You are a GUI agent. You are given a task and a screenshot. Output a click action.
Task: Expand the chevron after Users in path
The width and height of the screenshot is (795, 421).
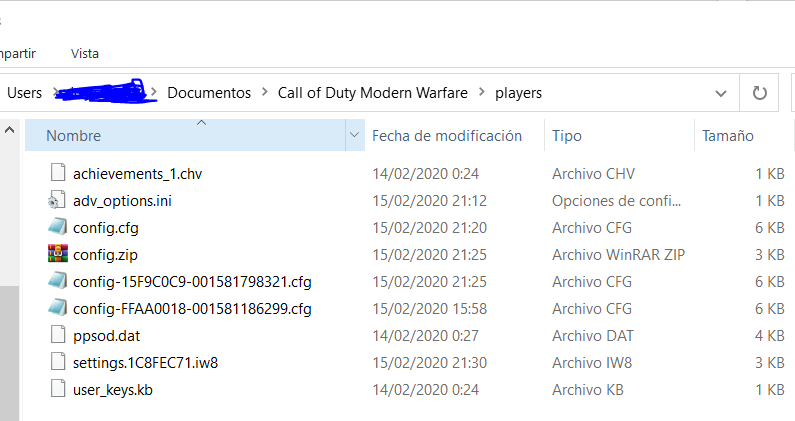(54, 92)
